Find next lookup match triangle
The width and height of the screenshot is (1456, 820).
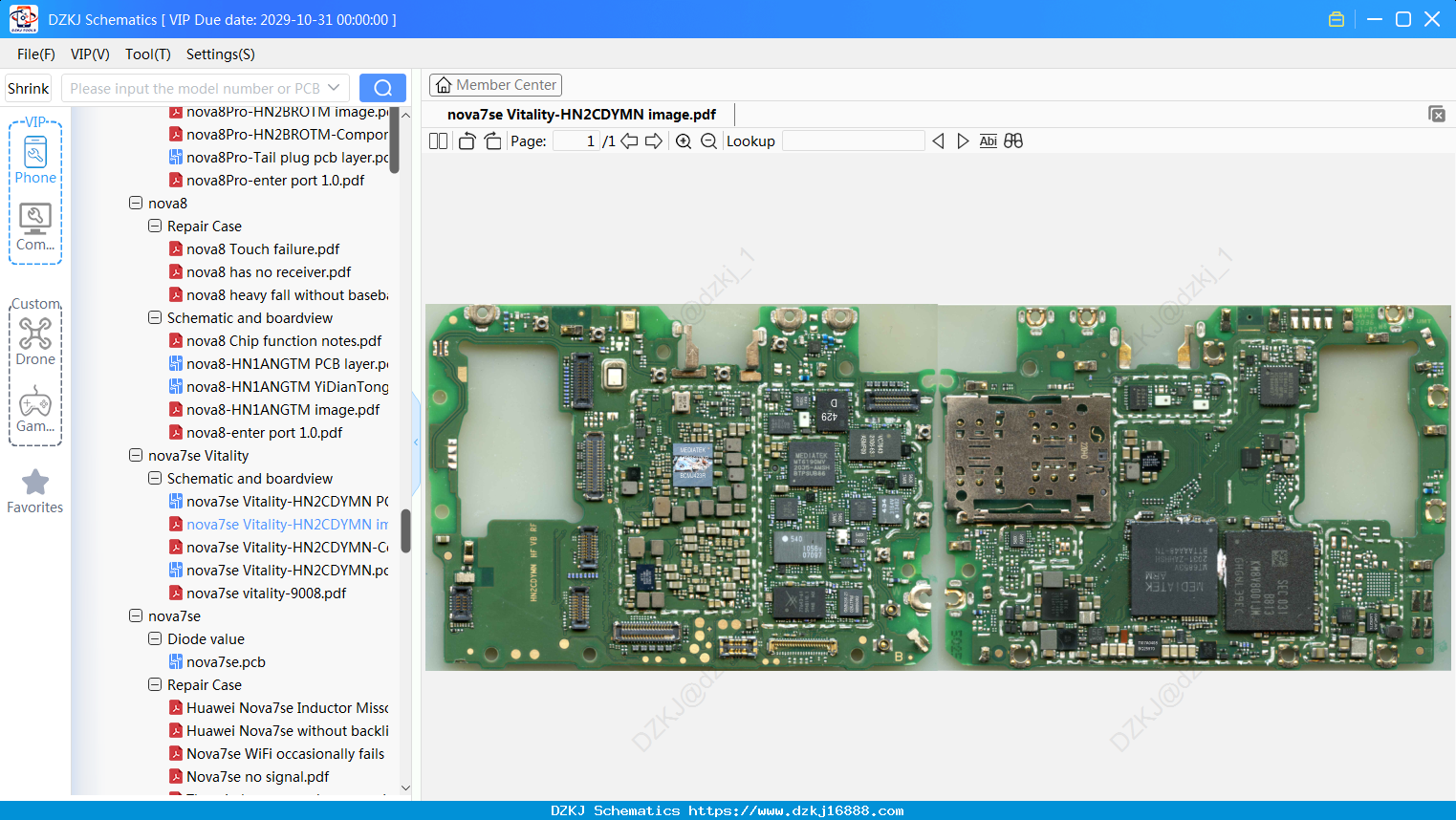963,141
